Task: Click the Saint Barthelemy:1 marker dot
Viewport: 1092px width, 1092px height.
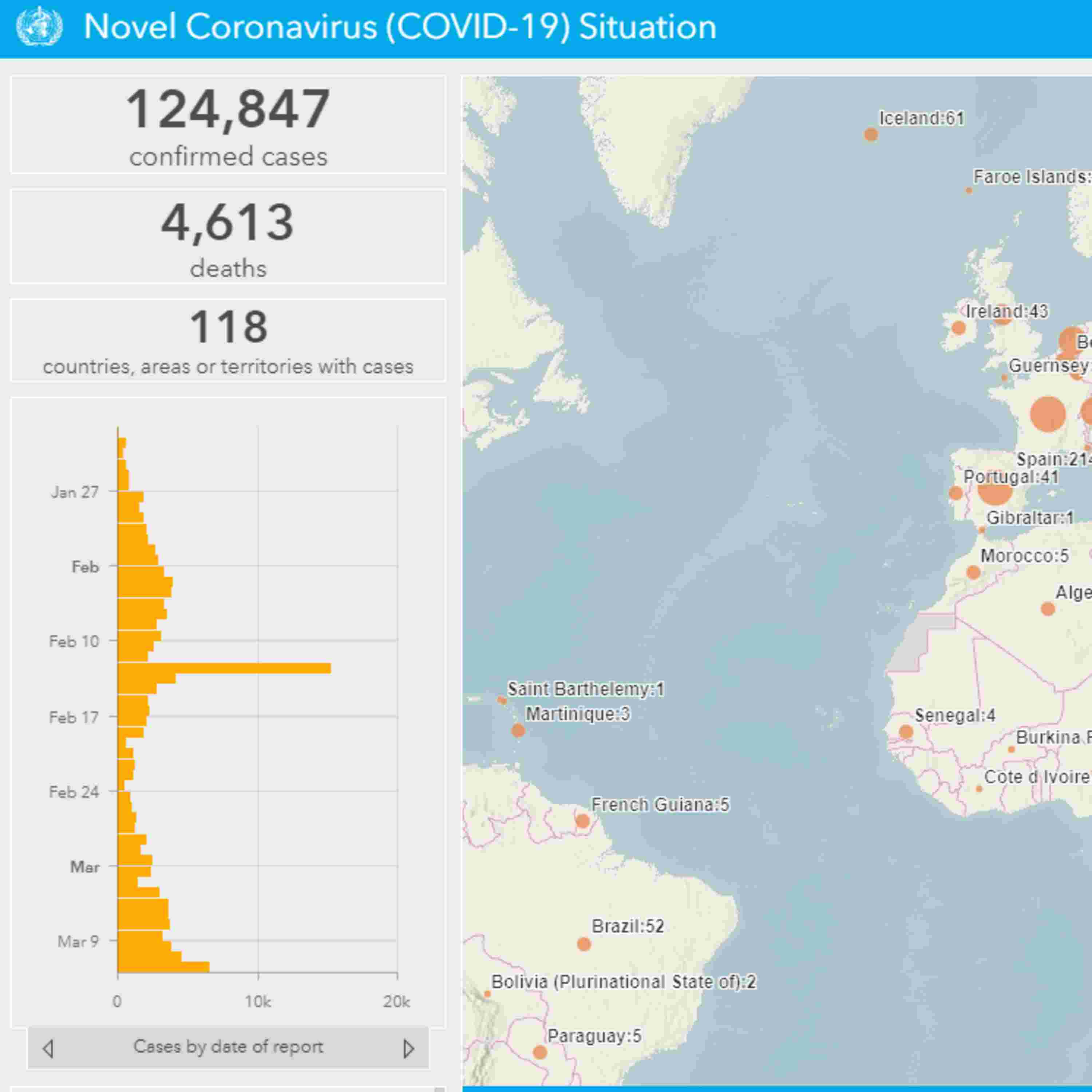Action: coord(501,700)
